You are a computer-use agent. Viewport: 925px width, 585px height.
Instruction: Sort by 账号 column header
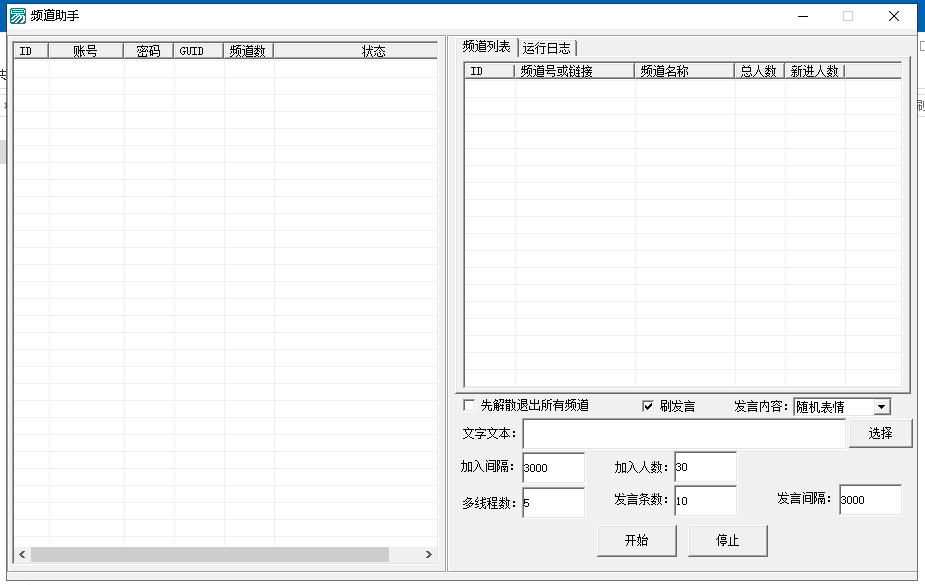(86, 51)
